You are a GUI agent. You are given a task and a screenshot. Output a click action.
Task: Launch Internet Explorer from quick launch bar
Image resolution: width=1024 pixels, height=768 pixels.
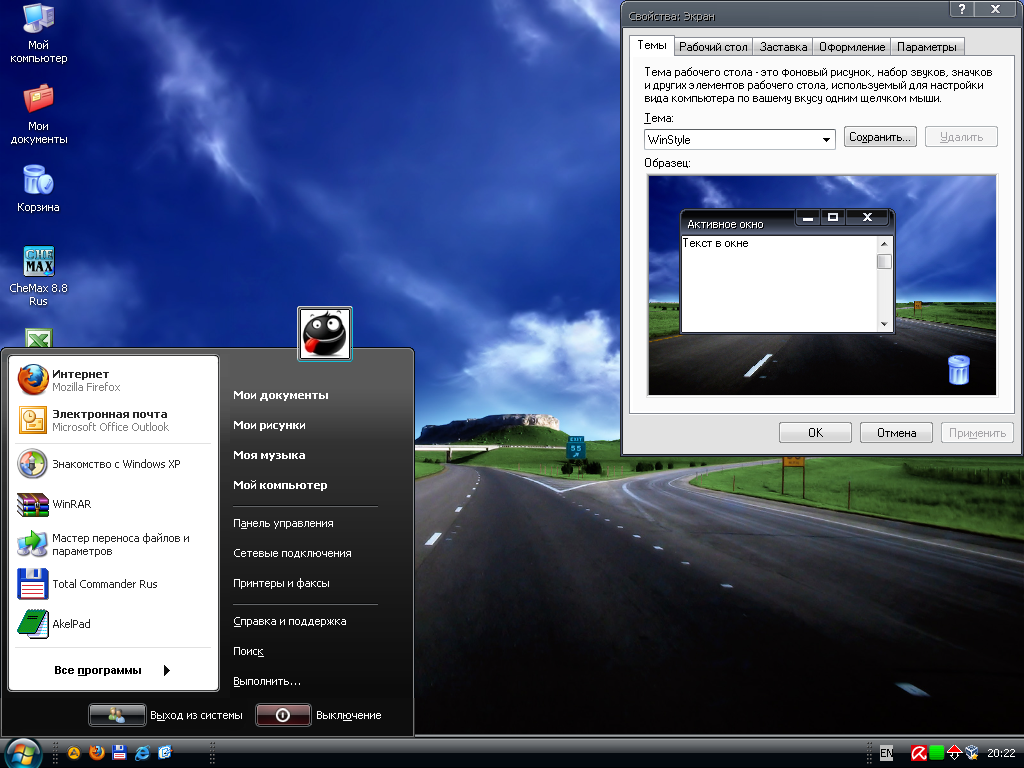coord(142,753)
